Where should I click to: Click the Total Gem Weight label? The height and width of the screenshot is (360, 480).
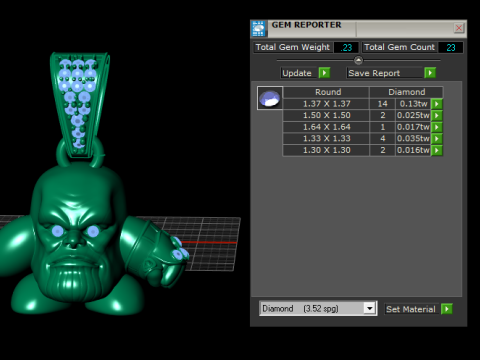tap(292, 47)
